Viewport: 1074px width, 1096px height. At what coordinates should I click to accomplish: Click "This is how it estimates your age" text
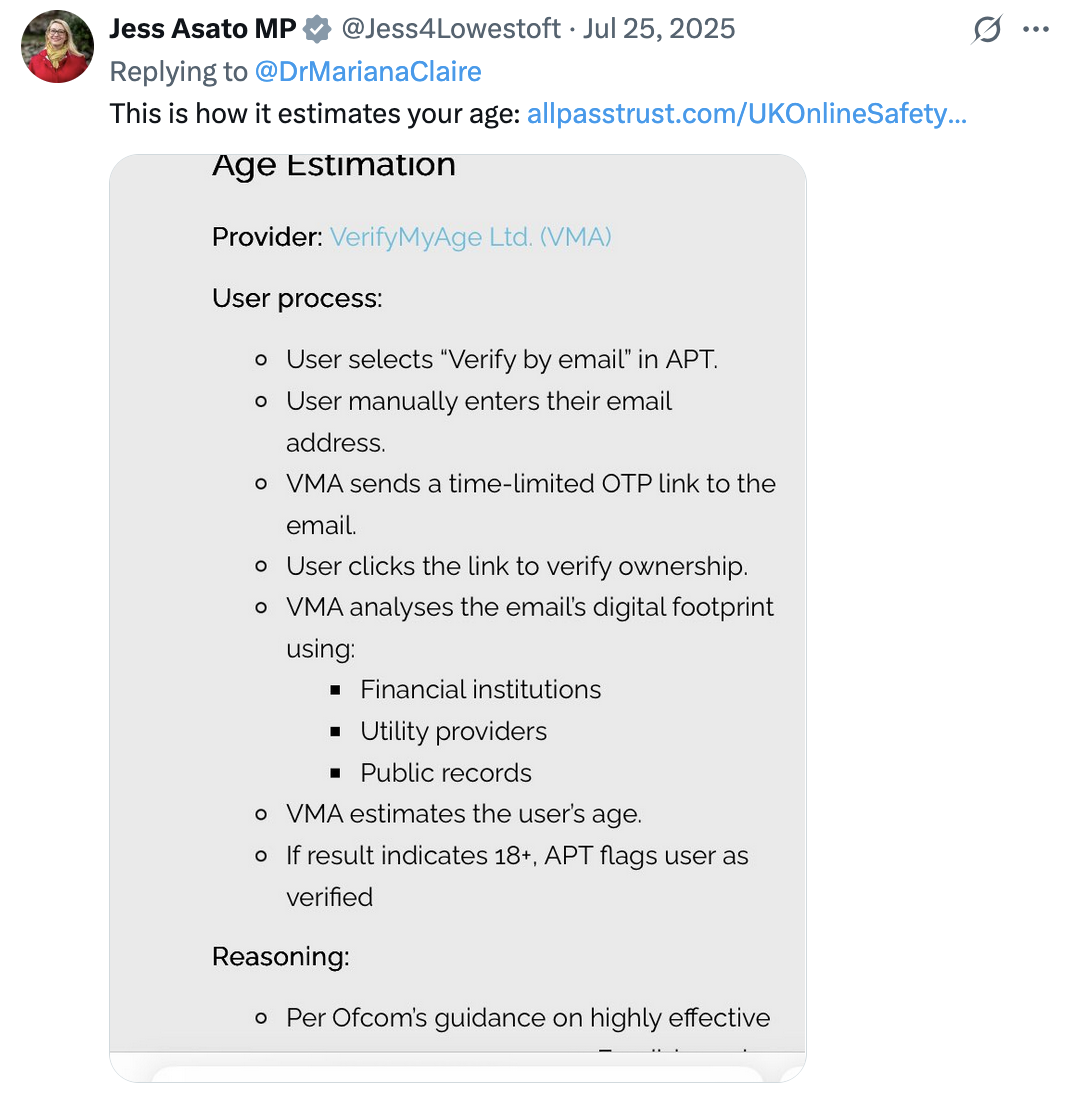pyautogui.click(x=315, y=114)
